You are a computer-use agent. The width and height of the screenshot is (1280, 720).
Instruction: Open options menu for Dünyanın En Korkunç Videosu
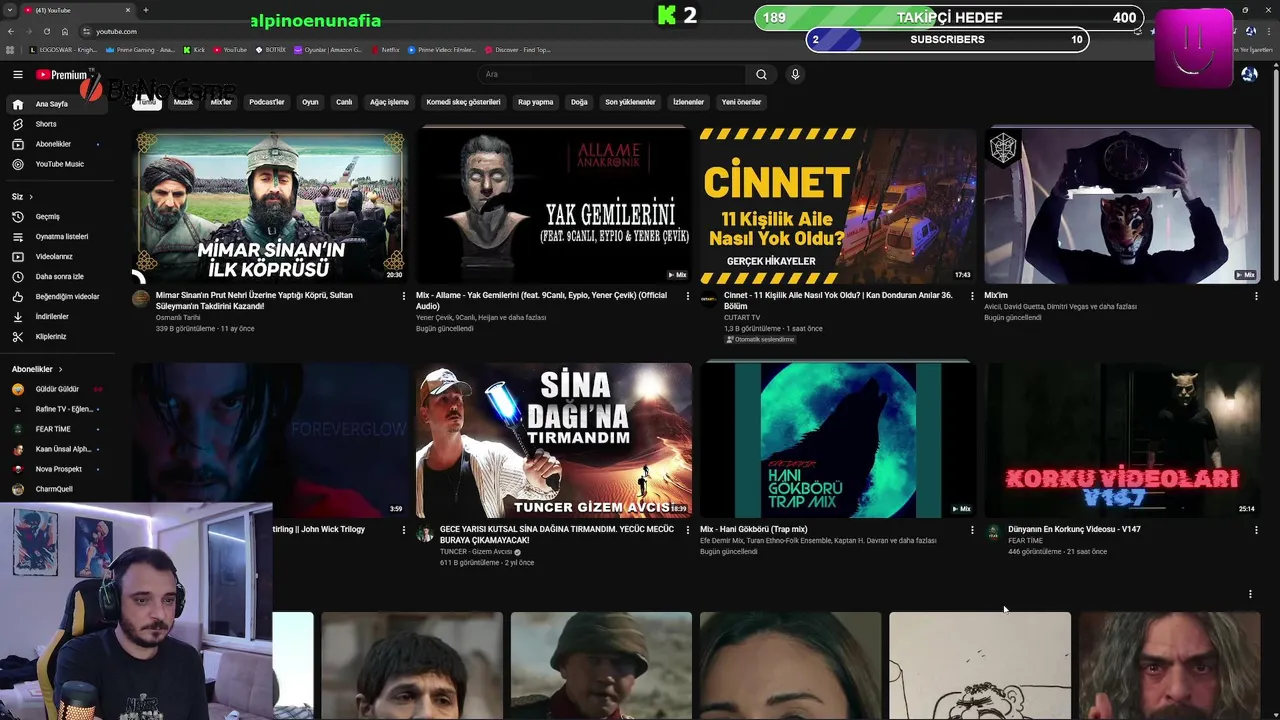[x=1256, y=530]
